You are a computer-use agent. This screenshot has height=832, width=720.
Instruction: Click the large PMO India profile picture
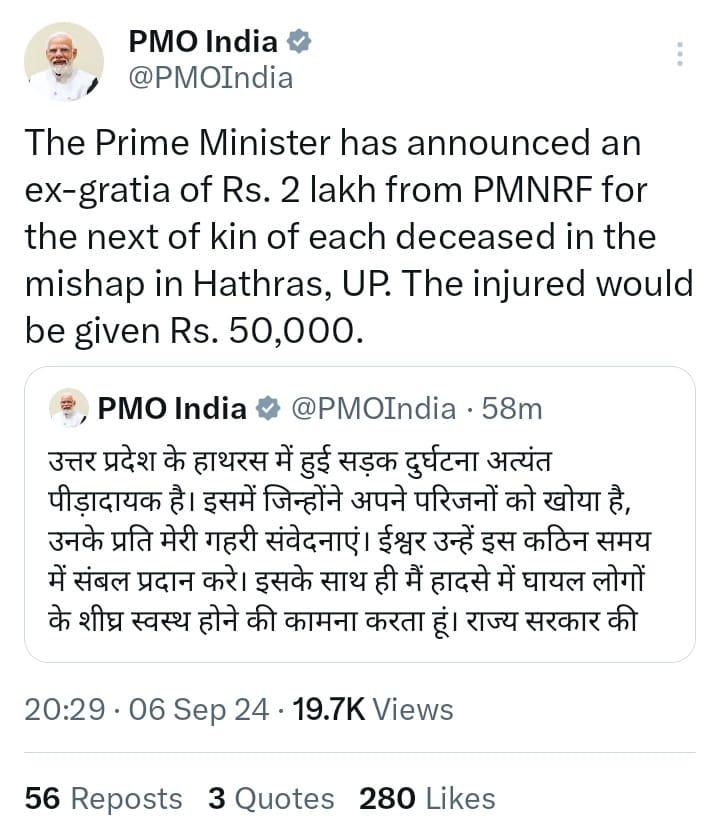62,62
